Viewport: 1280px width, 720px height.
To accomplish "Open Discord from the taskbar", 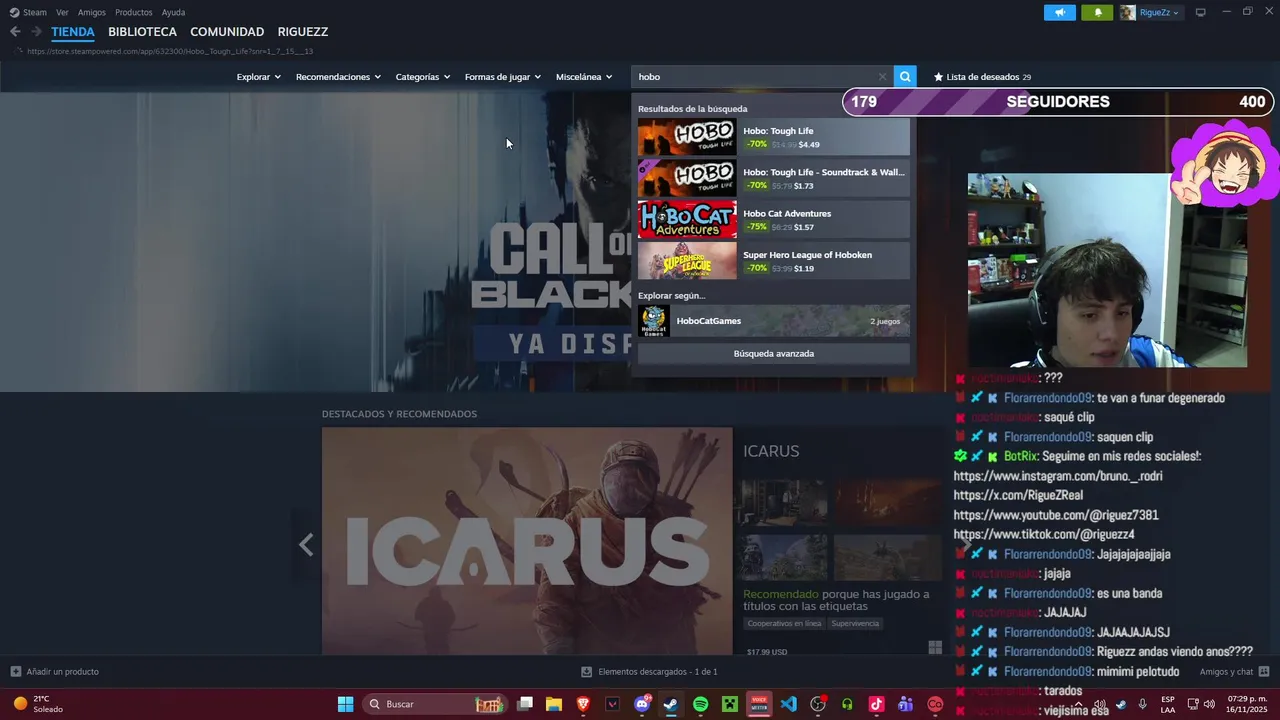I will tap(642, 704).
